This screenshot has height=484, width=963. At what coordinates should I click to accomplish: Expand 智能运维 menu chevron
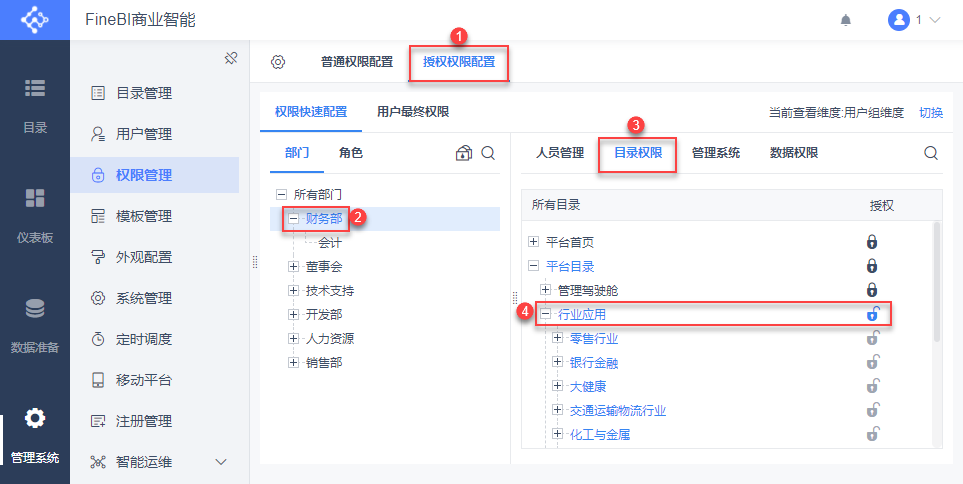221,462
